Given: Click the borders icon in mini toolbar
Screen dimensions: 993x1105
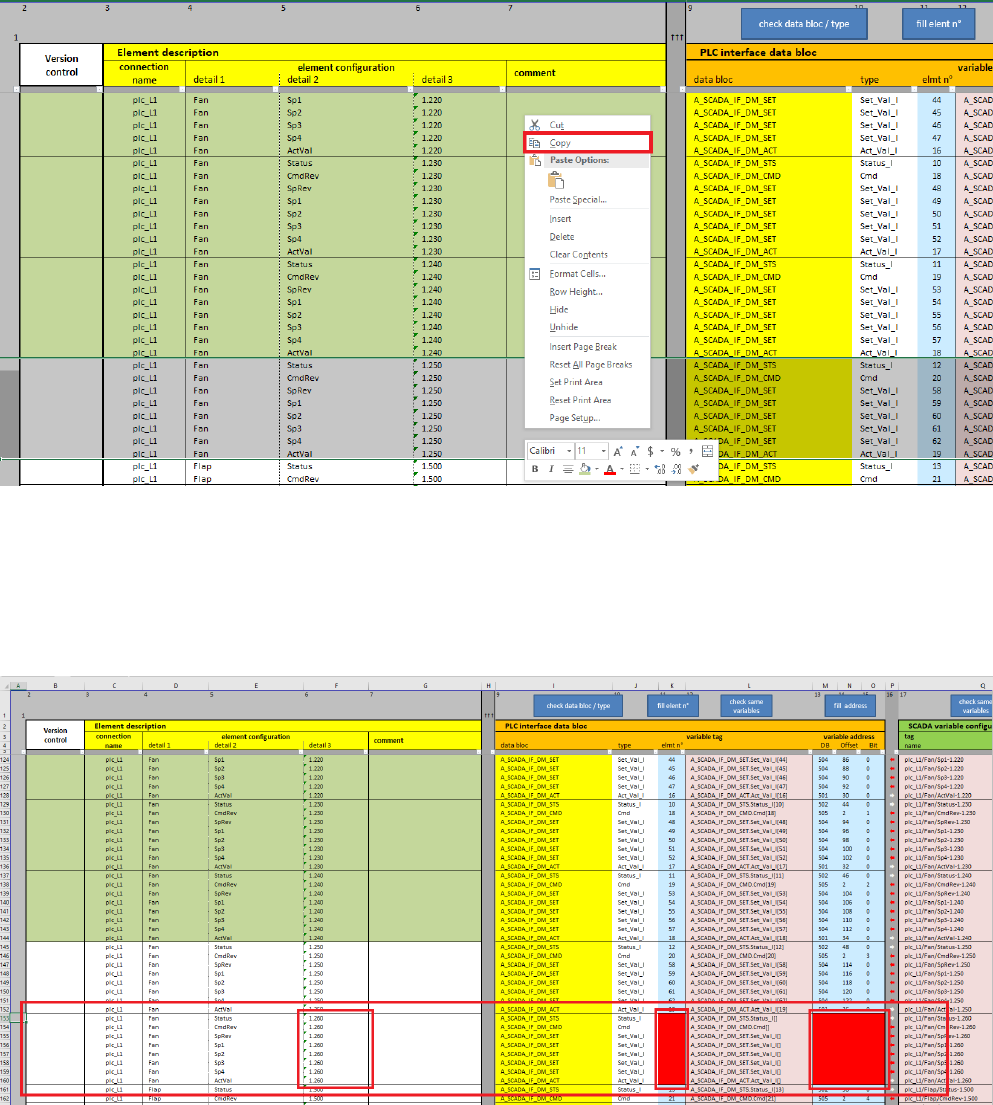Looking at the screenshot, I should click(x=635, y=469).
